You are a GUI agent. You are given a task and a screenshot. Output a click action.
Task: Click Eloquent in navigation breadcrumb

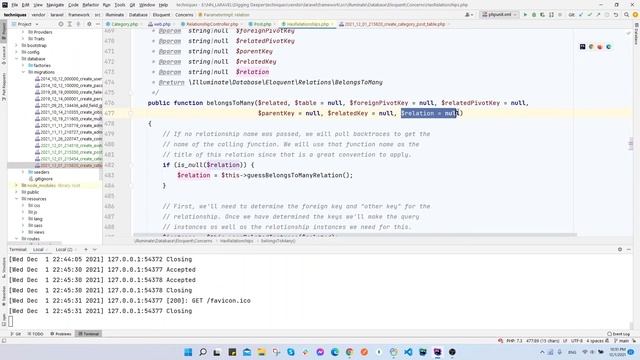click(x=161, y=15)
